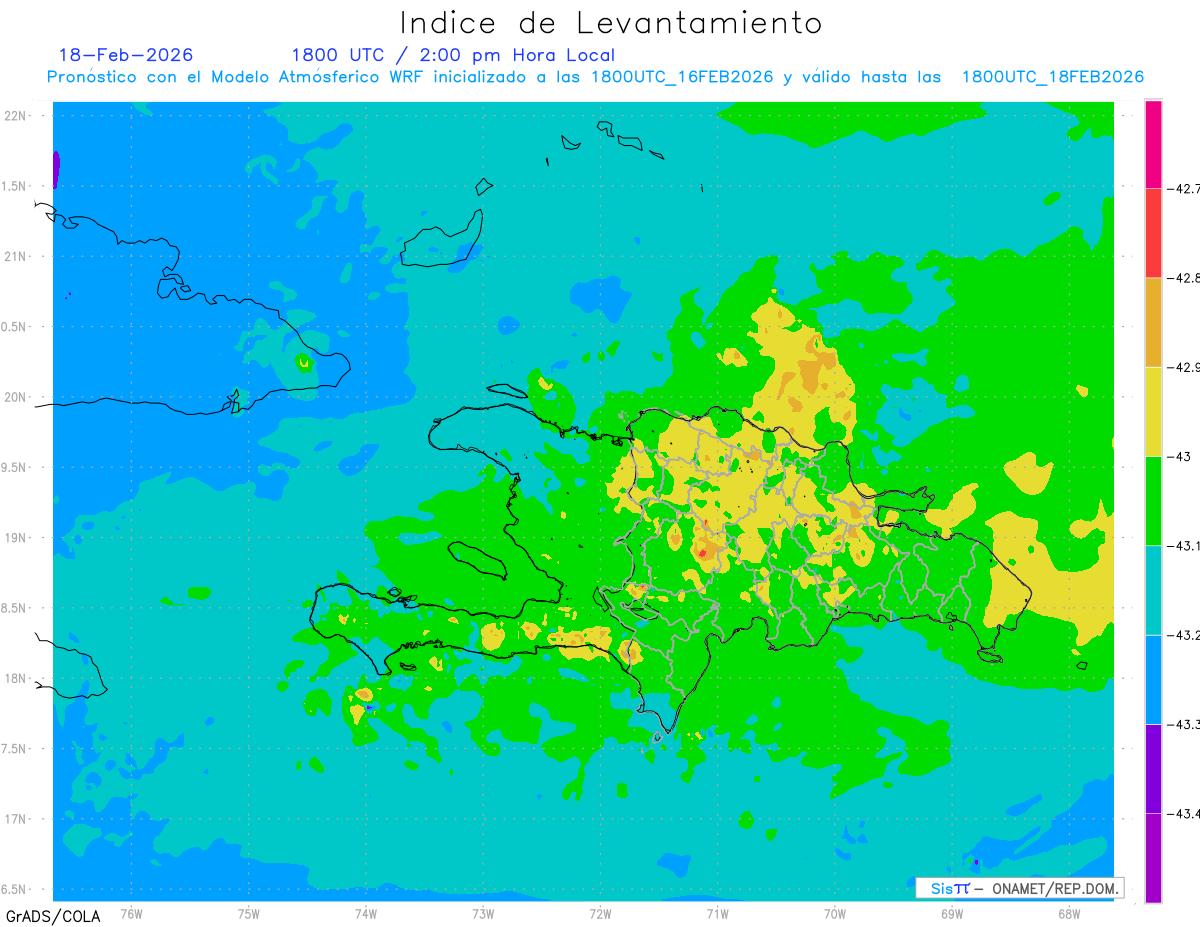Click the violet segment below -43.4

[1153, 857]
